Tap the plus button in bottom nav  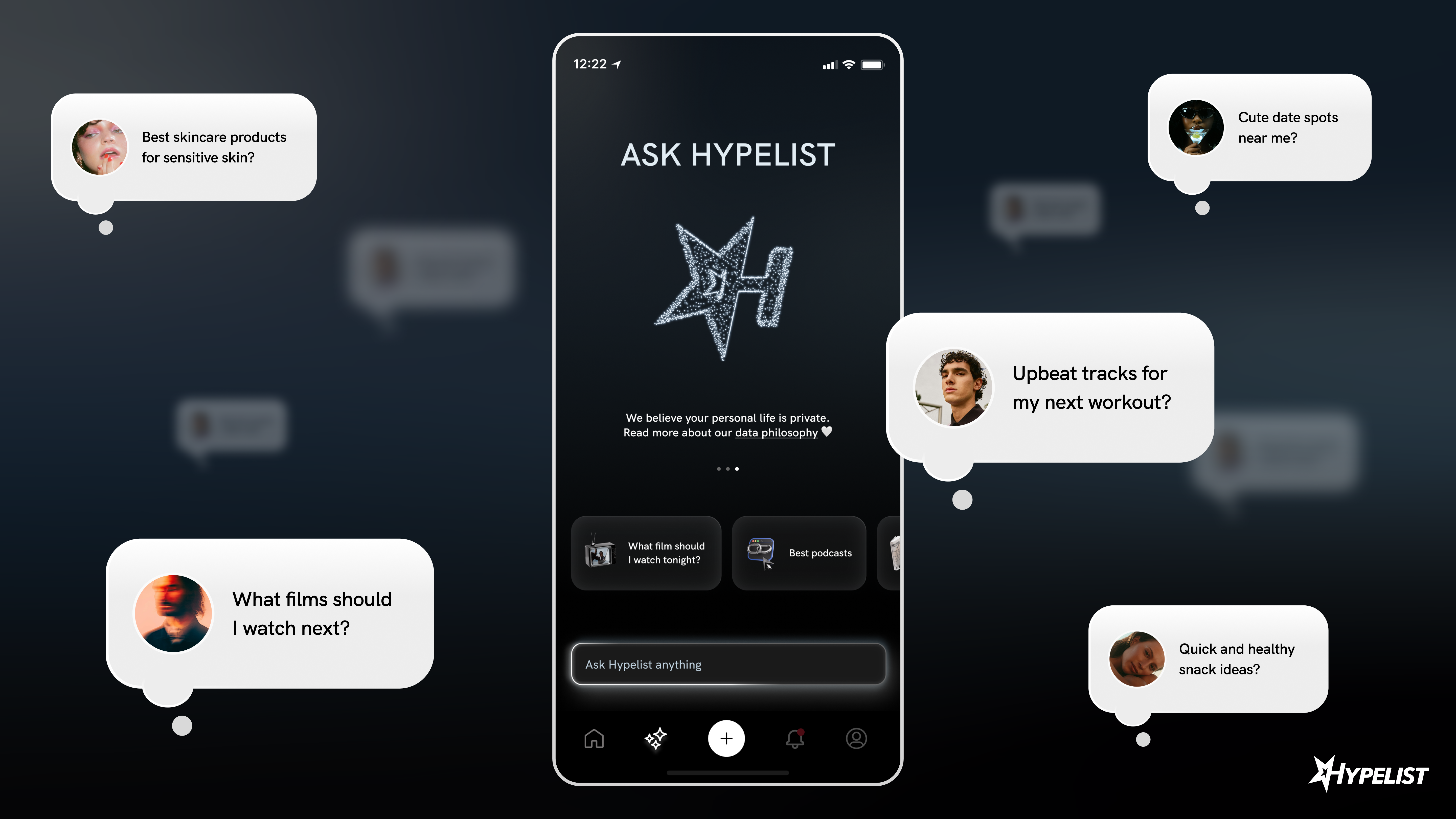(x=727, y=738)
